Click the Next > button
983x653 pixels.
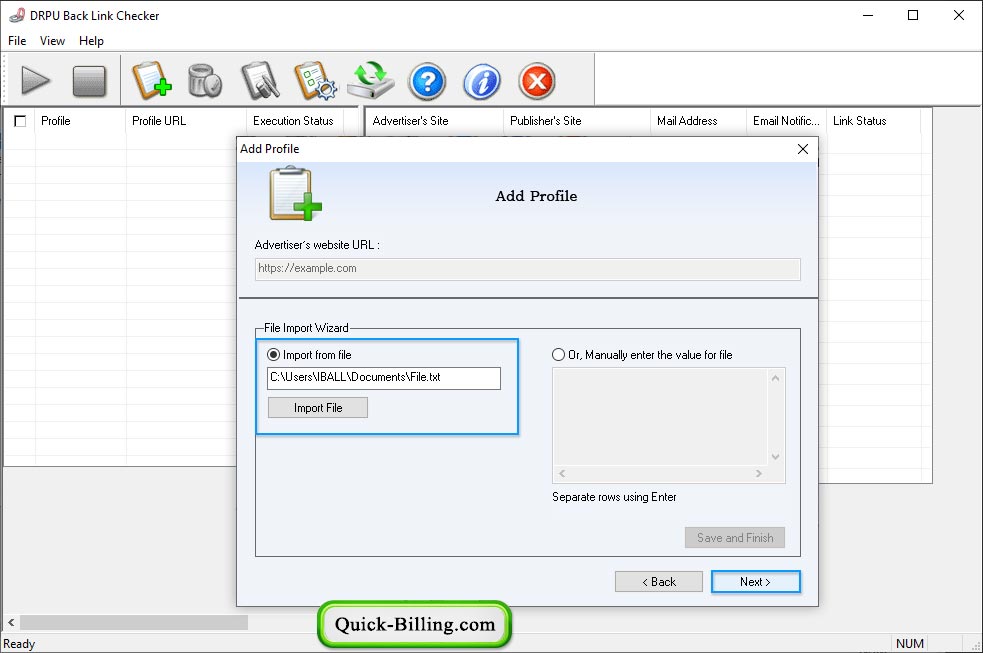coord(755,582)
